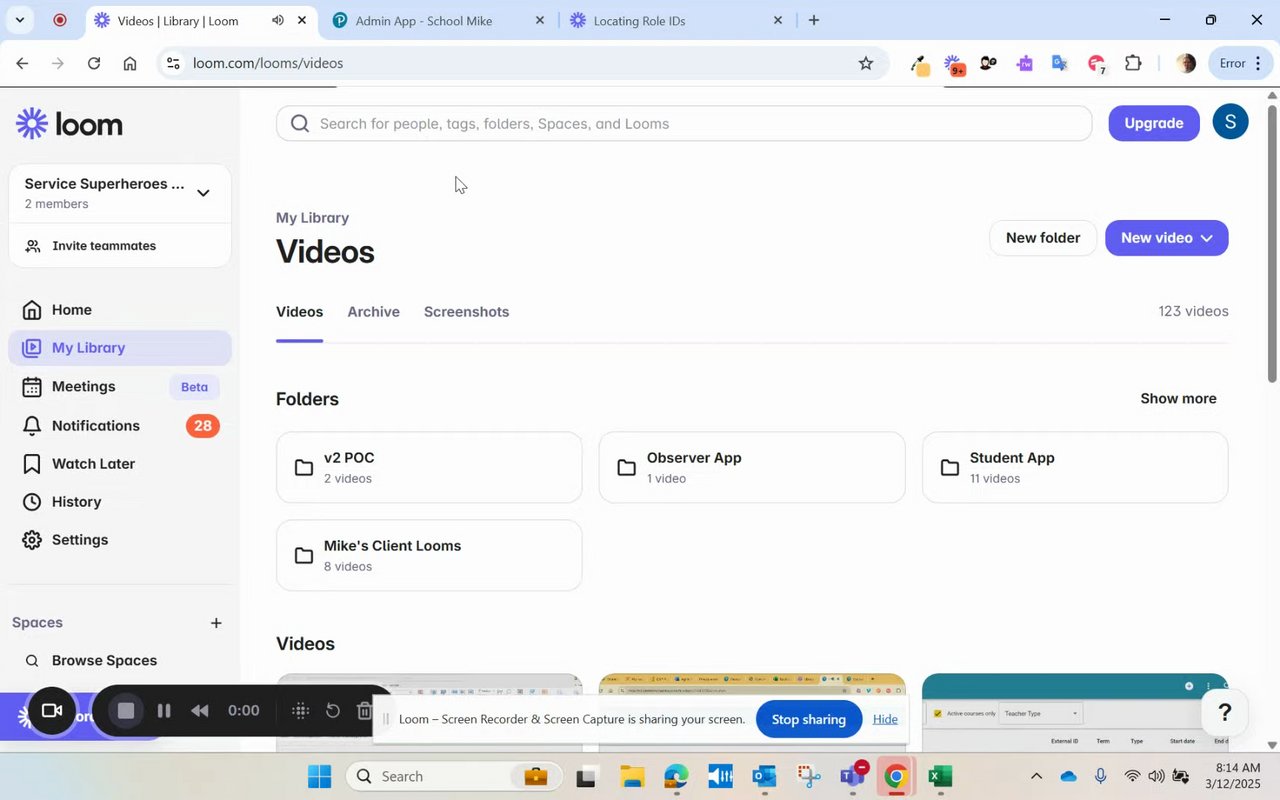Click the Loom logo in the sidebar

(69, 124)
